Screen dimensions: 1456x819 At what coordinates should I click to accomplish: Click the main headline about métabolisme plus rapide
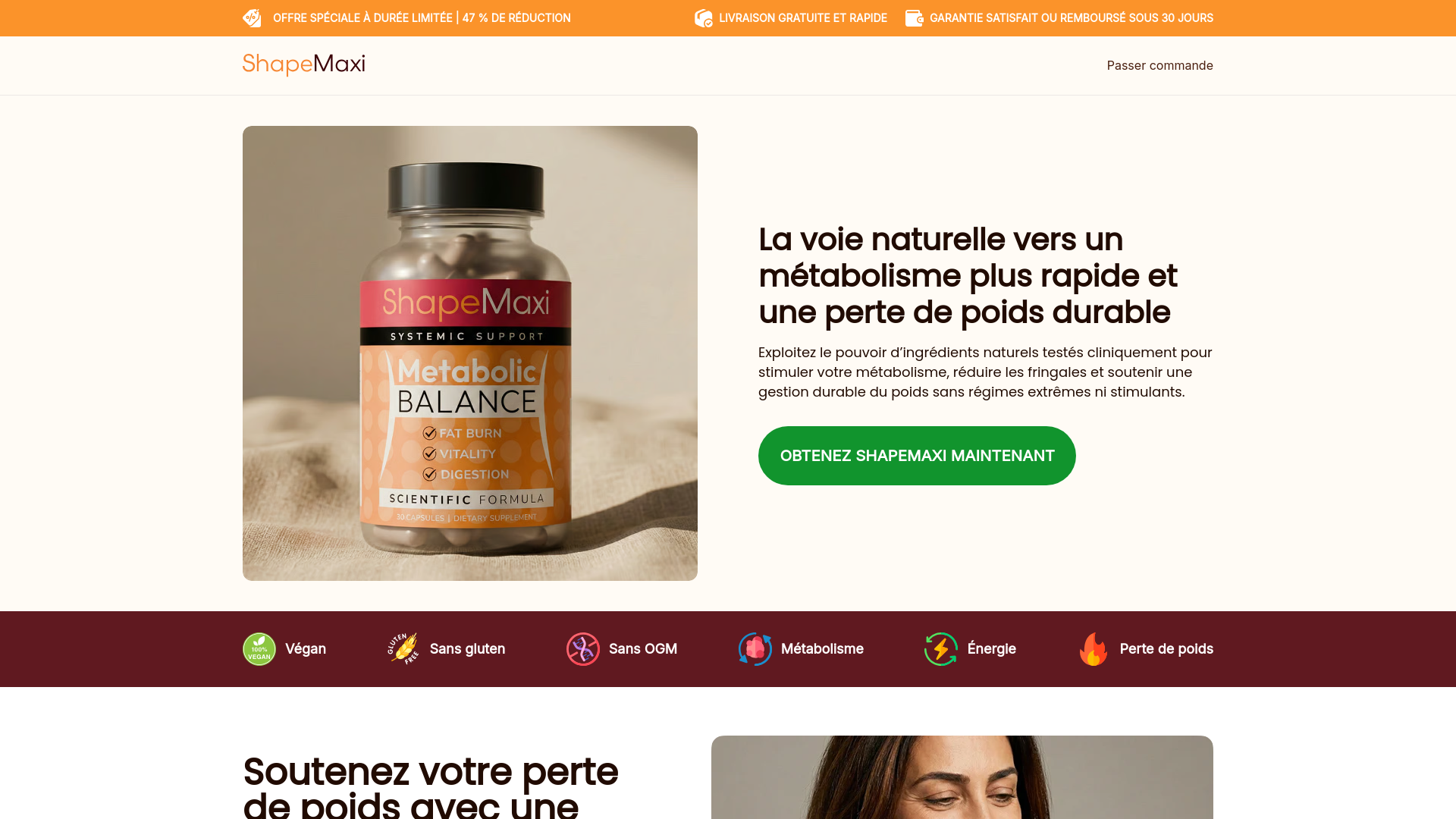coord(968,276)
